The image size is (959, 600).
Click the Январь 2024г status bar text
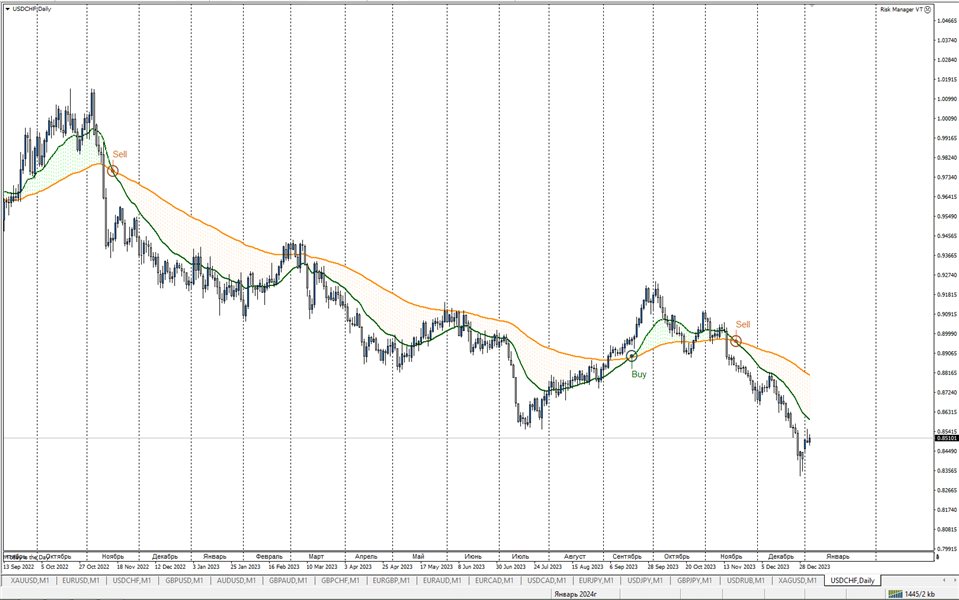pyautogui.click(x=576, y=594)
